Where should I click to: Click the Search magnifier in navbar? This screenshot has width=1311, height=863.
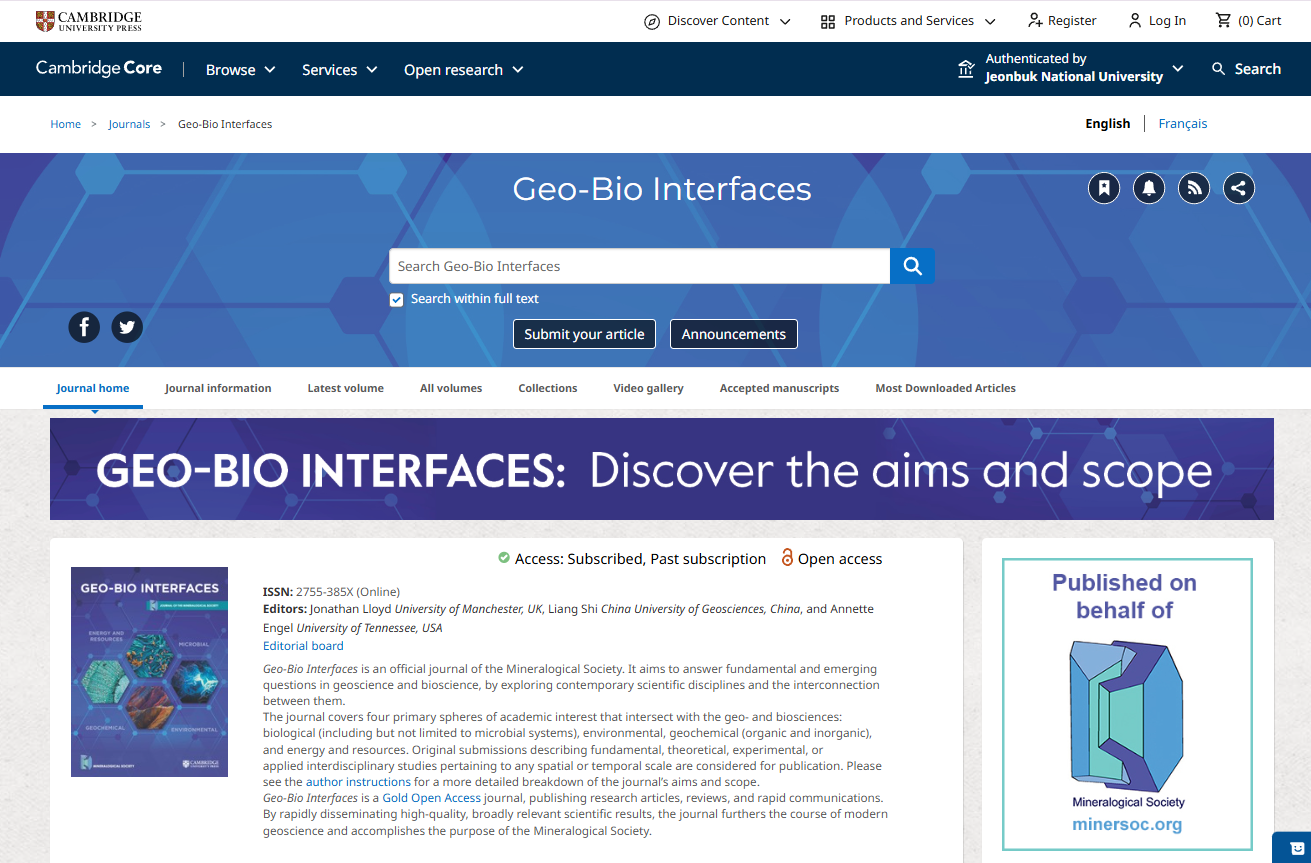pos(1218,69)
